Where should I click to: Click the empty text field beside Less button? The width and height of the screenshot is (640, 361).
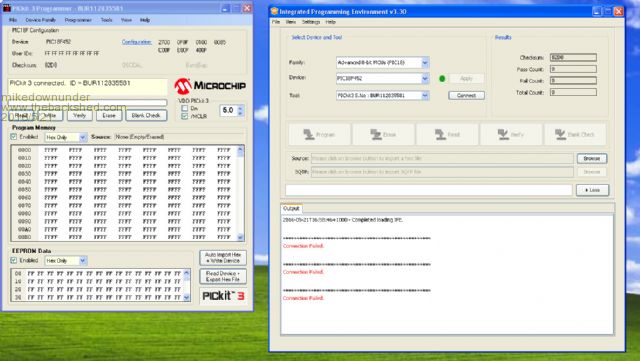point(429,190)
